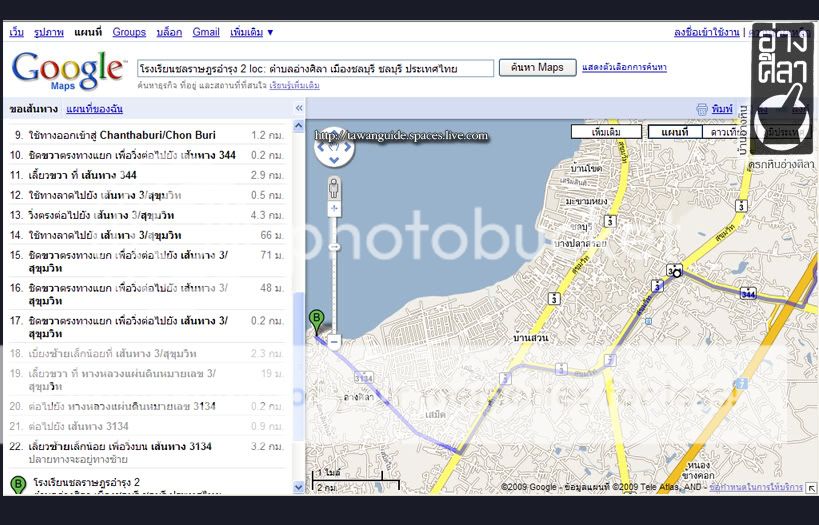This screenshot has height=525, width=819.
Task: Select step 13 วิ่งตรงต่อไปยัง เส้นทาง 3/สุขุมวิท
Action: pyautogui.click(x=147, y=215)
